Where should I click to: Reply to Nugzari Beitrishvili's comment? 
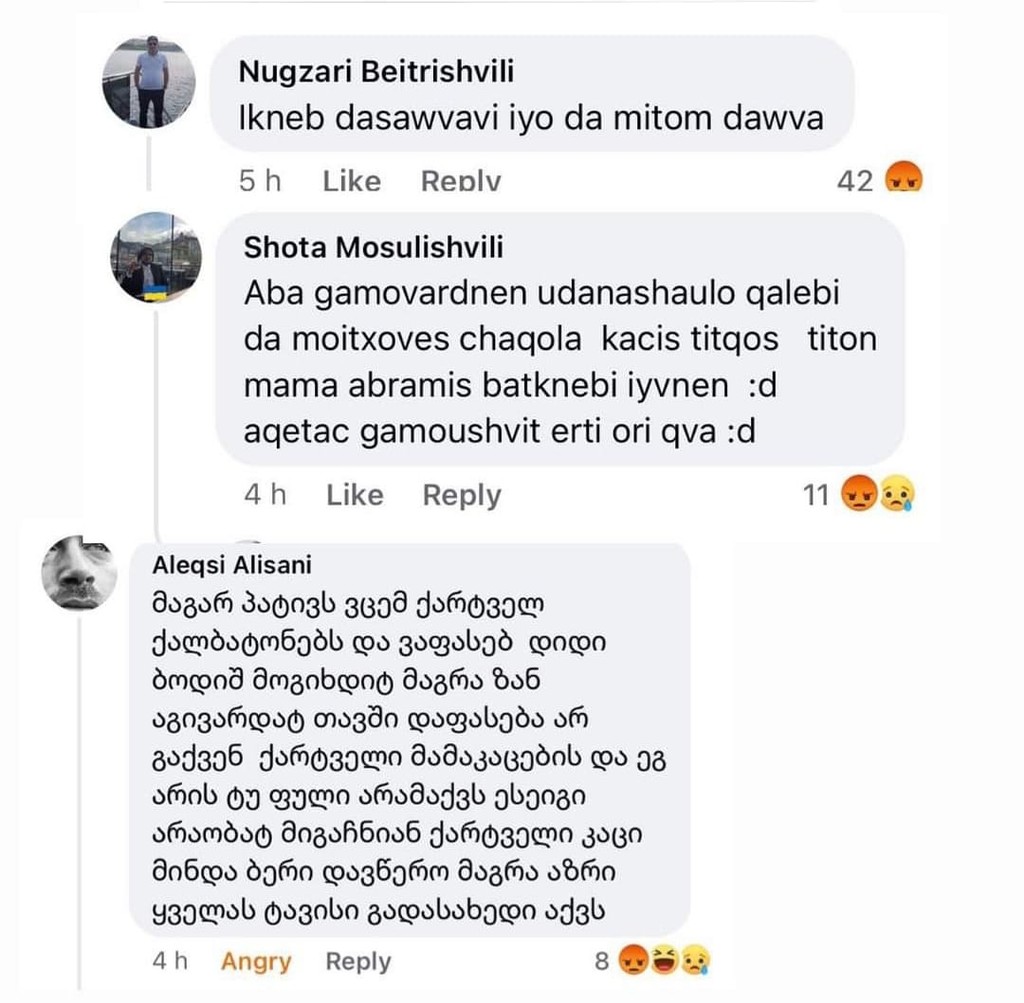pos(460,181)
